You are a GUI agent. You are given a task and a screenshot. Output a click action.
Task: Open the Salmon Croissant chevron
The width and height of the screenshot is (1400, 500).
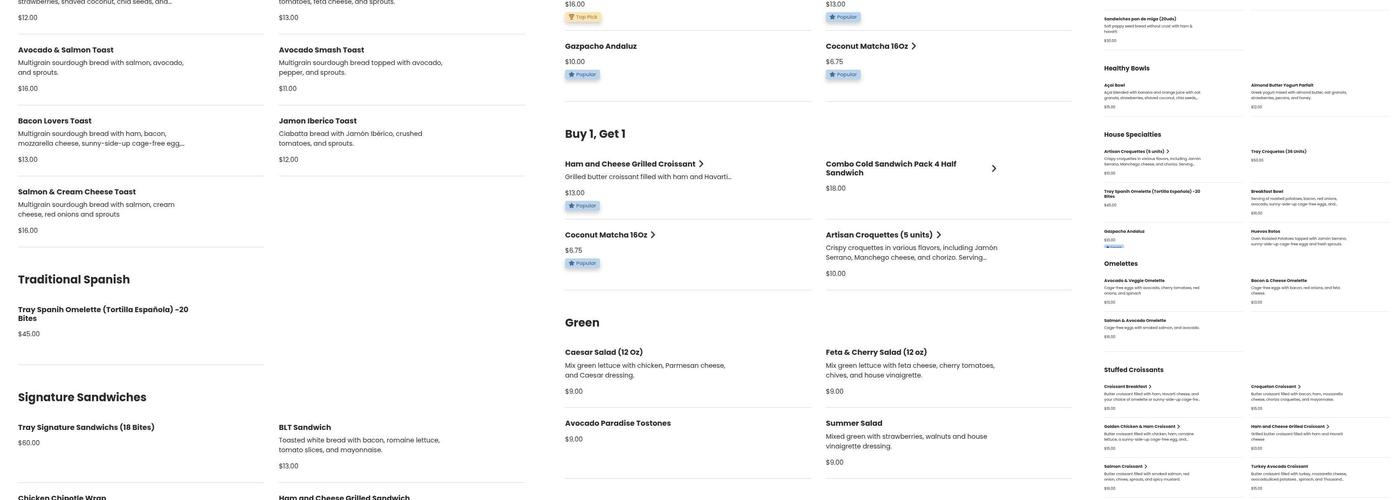[x=1146, y=467]
